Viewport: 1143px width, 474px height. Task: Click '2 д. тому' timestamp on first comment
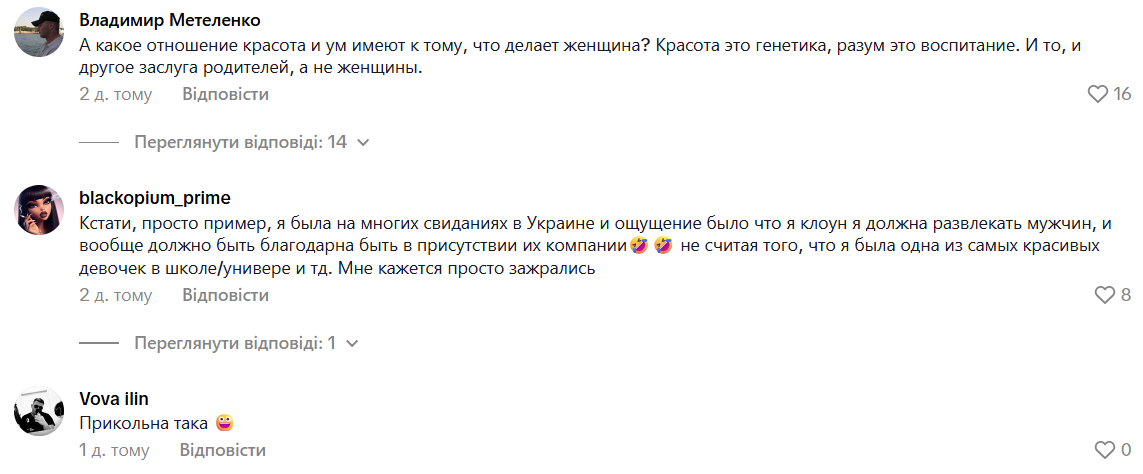click(x=116, y=95)
